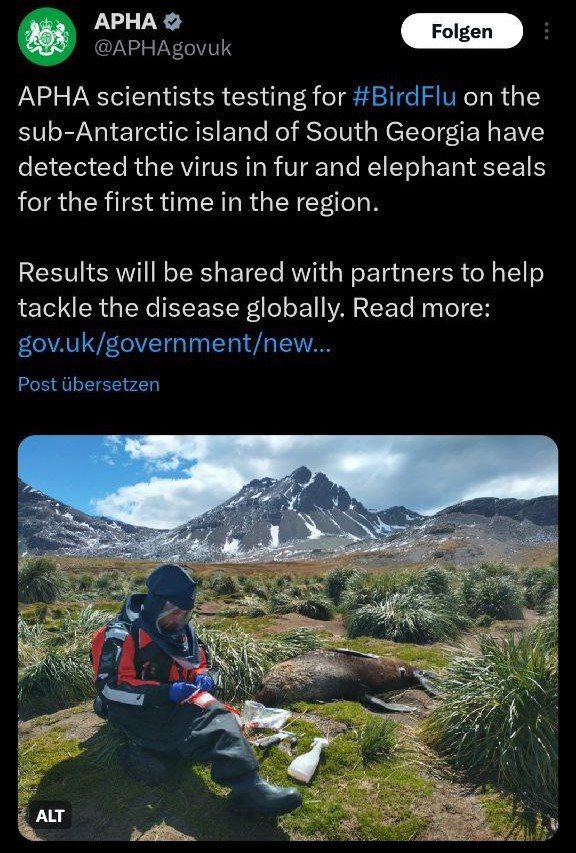Click the scientist's blue gloves in photo
Viewport: 576px width, 853px height.
(x=190, y=688)
